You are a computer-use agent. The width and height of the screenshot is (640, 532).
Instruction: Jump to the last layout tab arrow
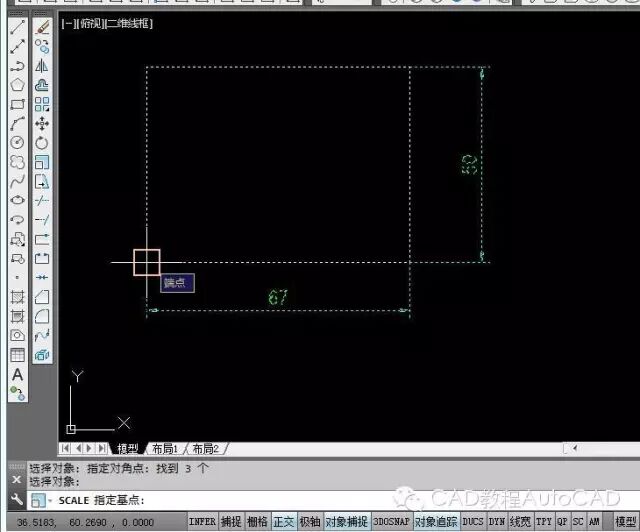pos(102,449)
